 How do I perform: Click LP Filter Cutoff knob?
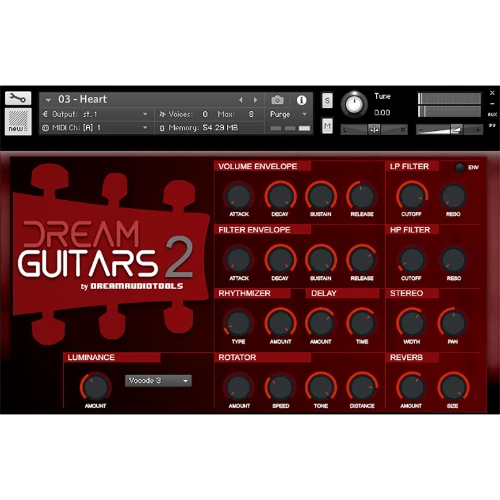point(412,196)
